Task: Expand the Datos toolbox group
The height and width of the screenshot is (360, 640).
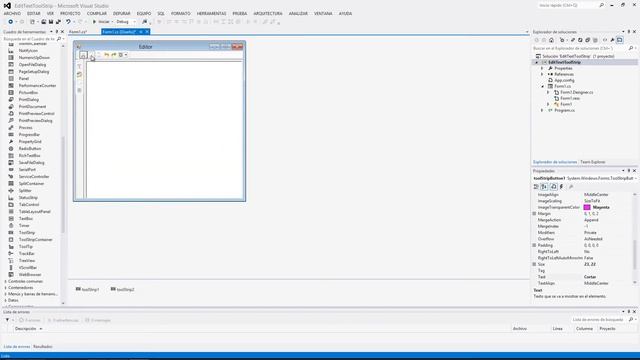Action: (x=5, y=300)
